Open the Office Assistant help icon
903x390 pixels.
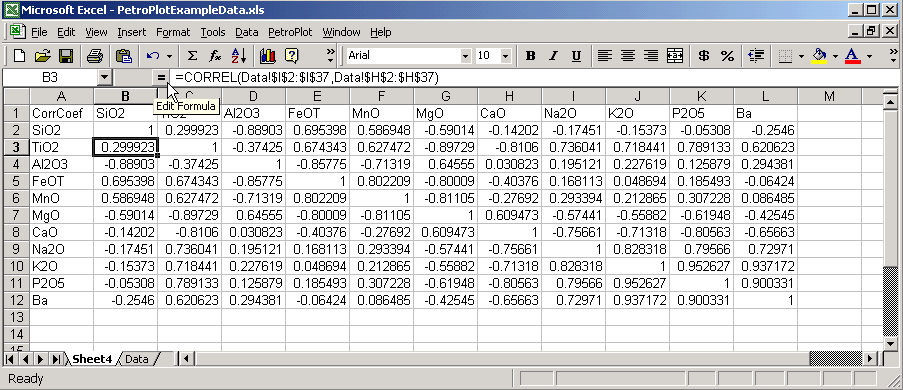(292, 56)
